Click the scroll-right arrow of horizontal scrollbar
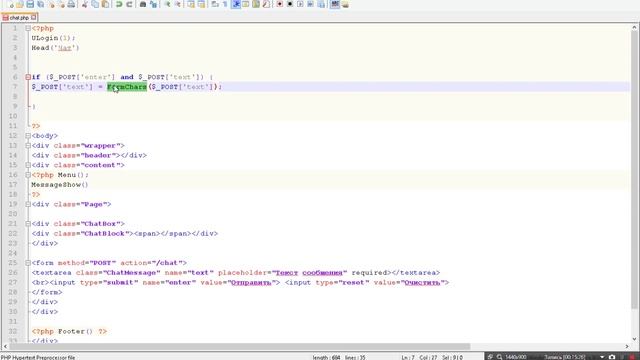The image size is (640, 360). point(627,347)
